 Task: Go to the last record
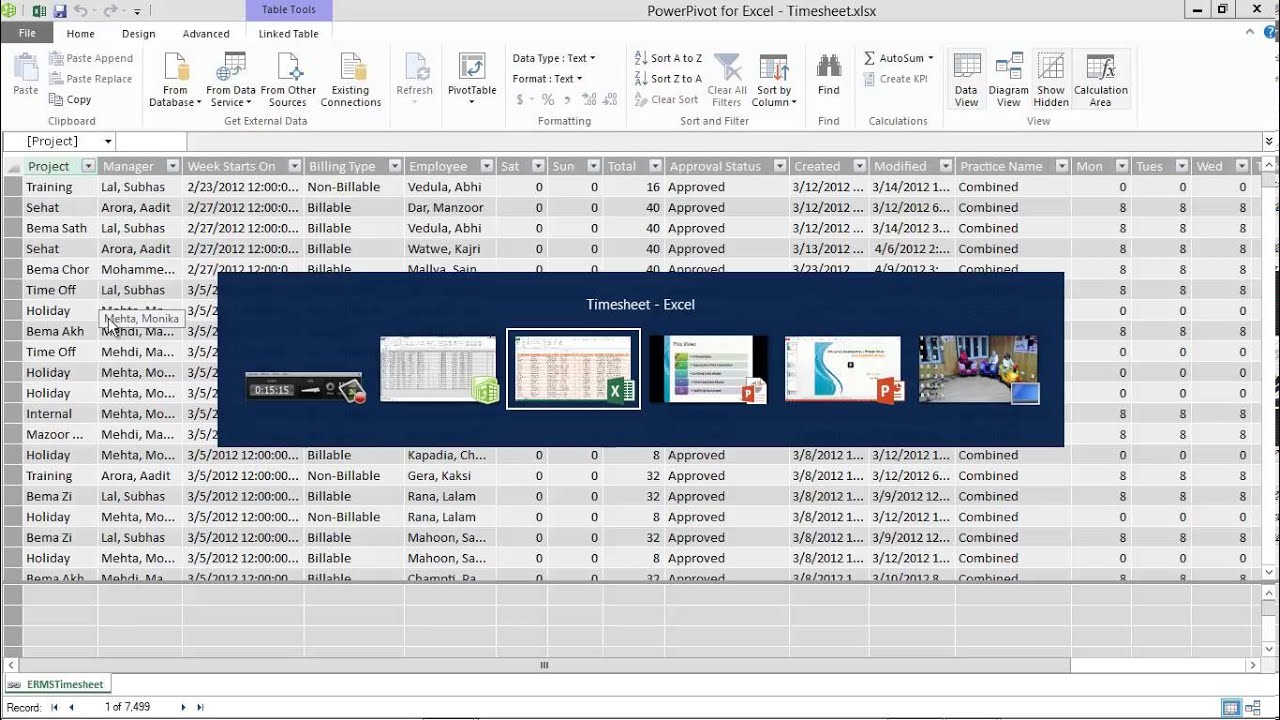tap(200, 708)
